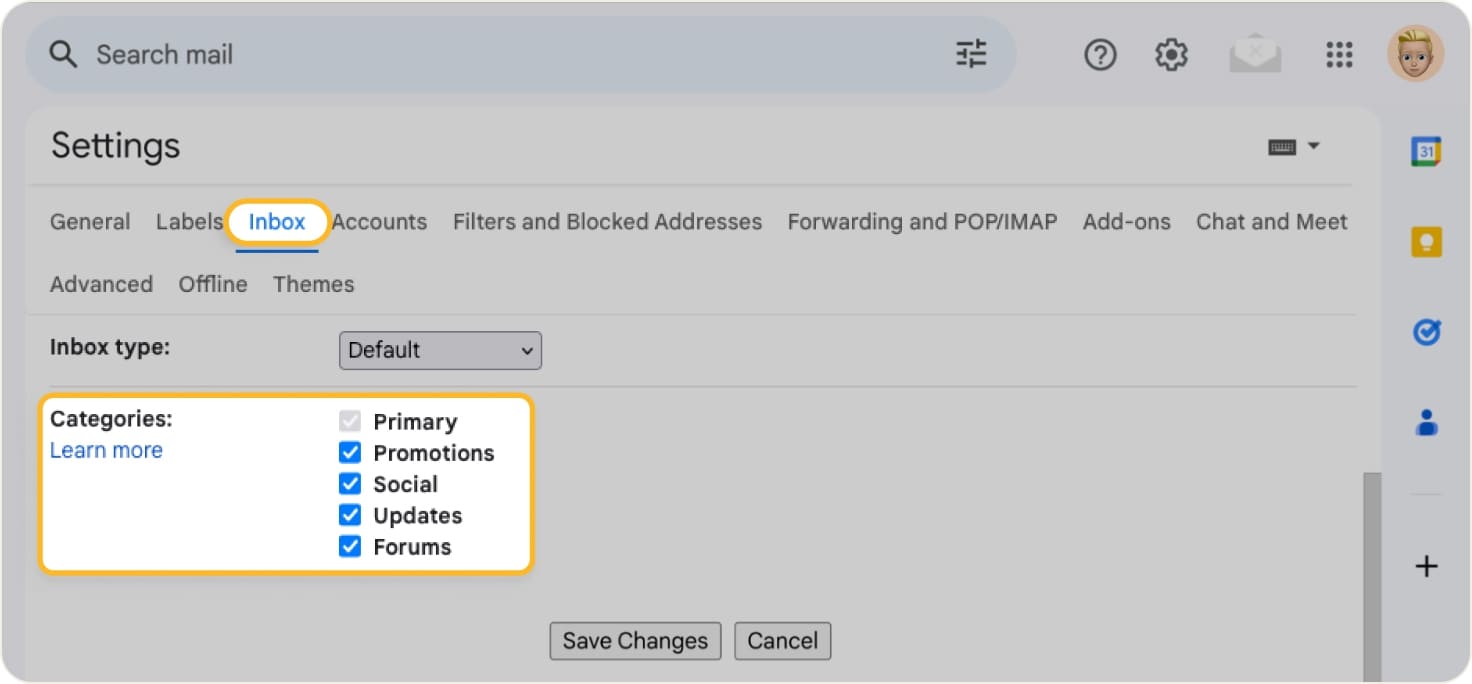Open Contacts in side panel

point(1426,423)
